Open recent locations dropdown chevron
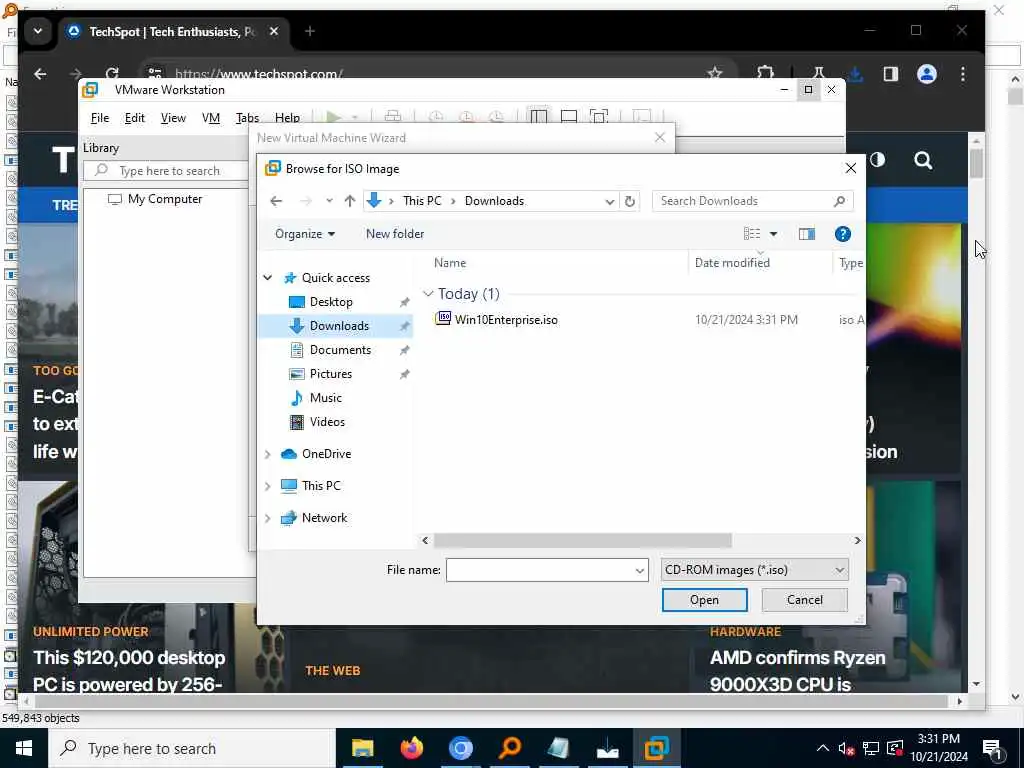Image resolution: width=1024 pixels, height=768 pixels. [x=329, y=201]
